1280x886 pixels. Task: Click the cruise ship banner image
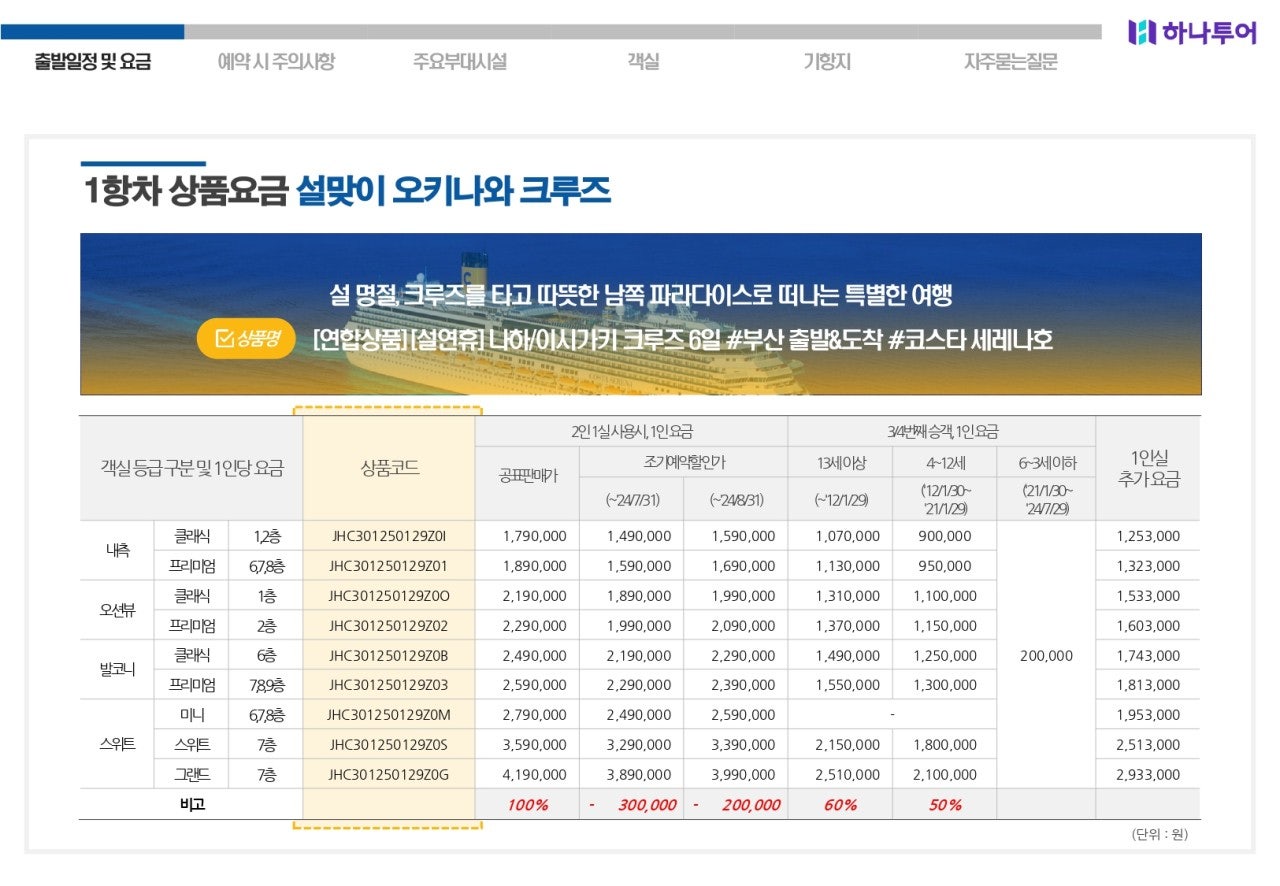(641, 314)
